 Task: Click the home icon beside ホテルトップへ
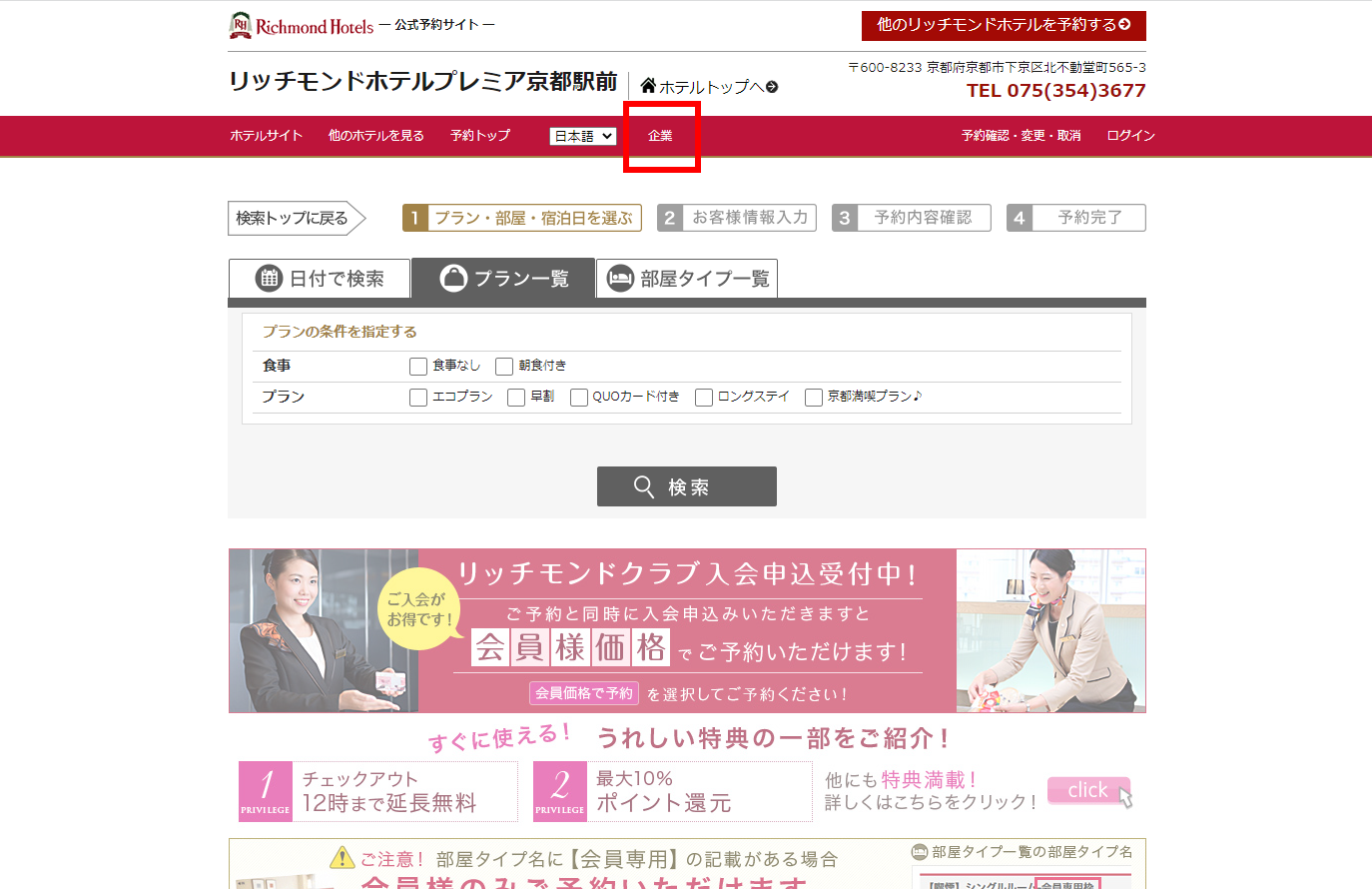[648, 86]
